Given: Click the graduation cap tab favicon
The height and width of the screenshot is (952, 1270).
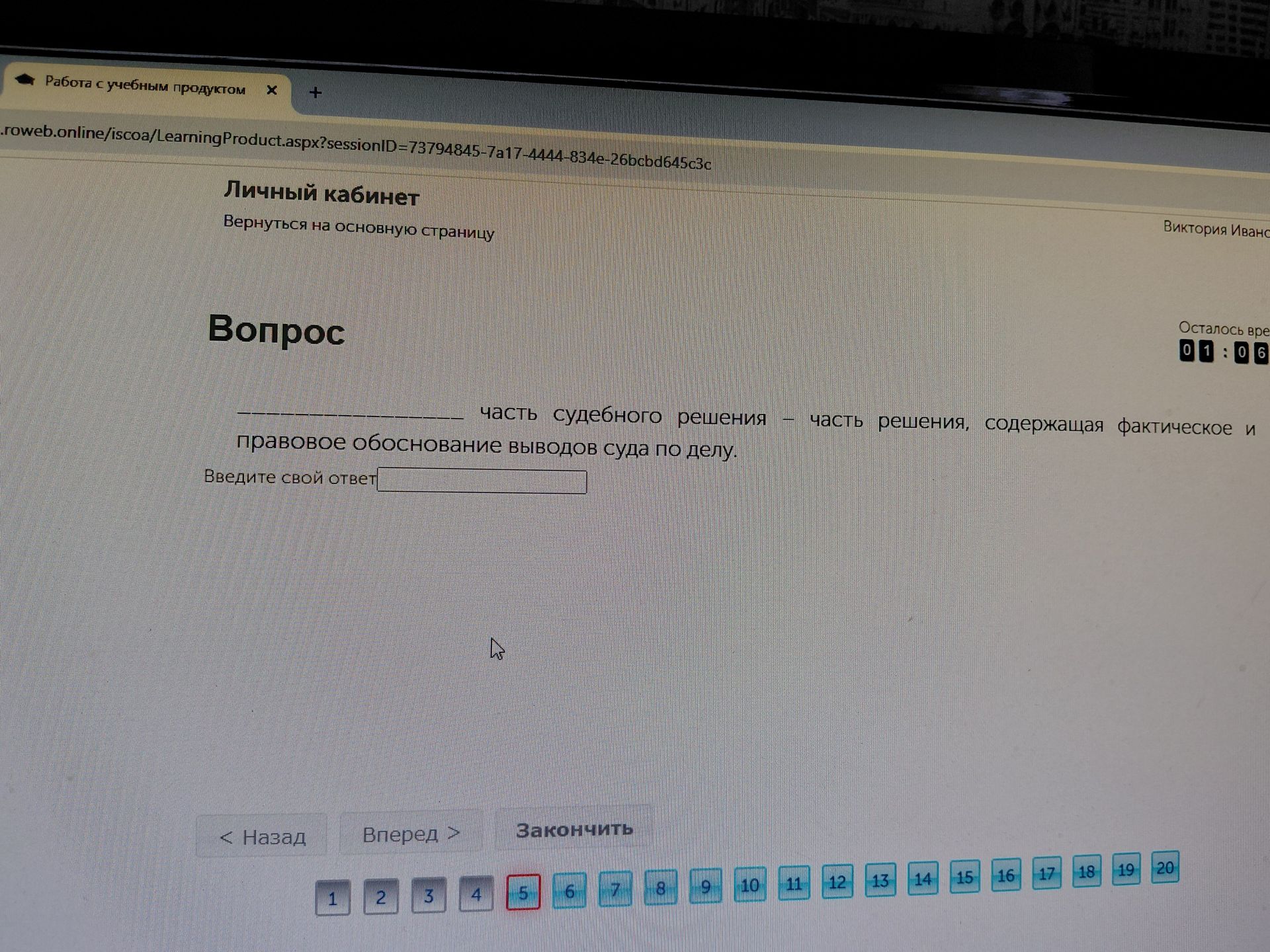Looking at the screenshot, I should pyautogui.click(x=24, y=80).
